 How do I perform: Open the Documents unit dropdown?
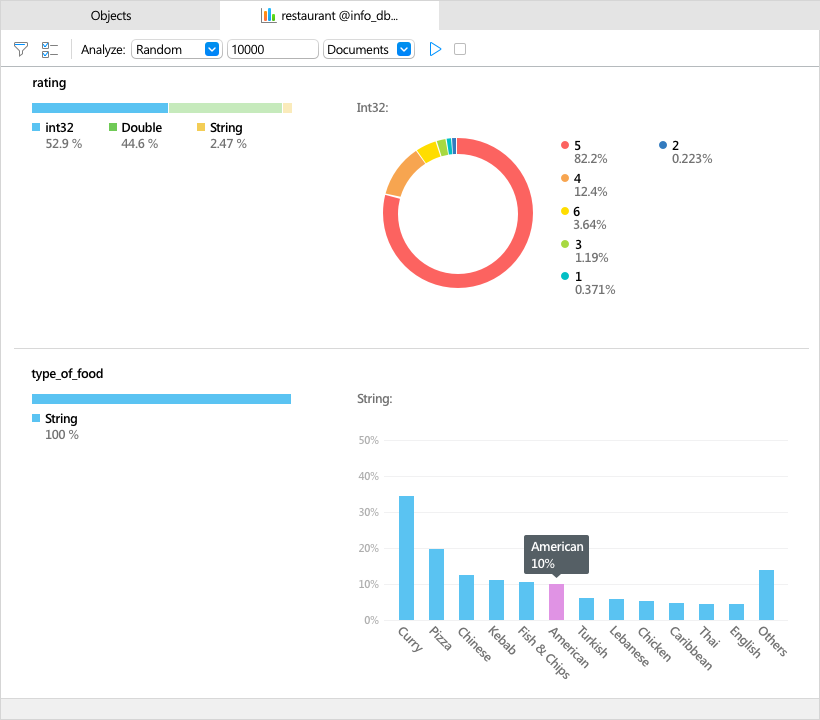(x=369, y=49)
